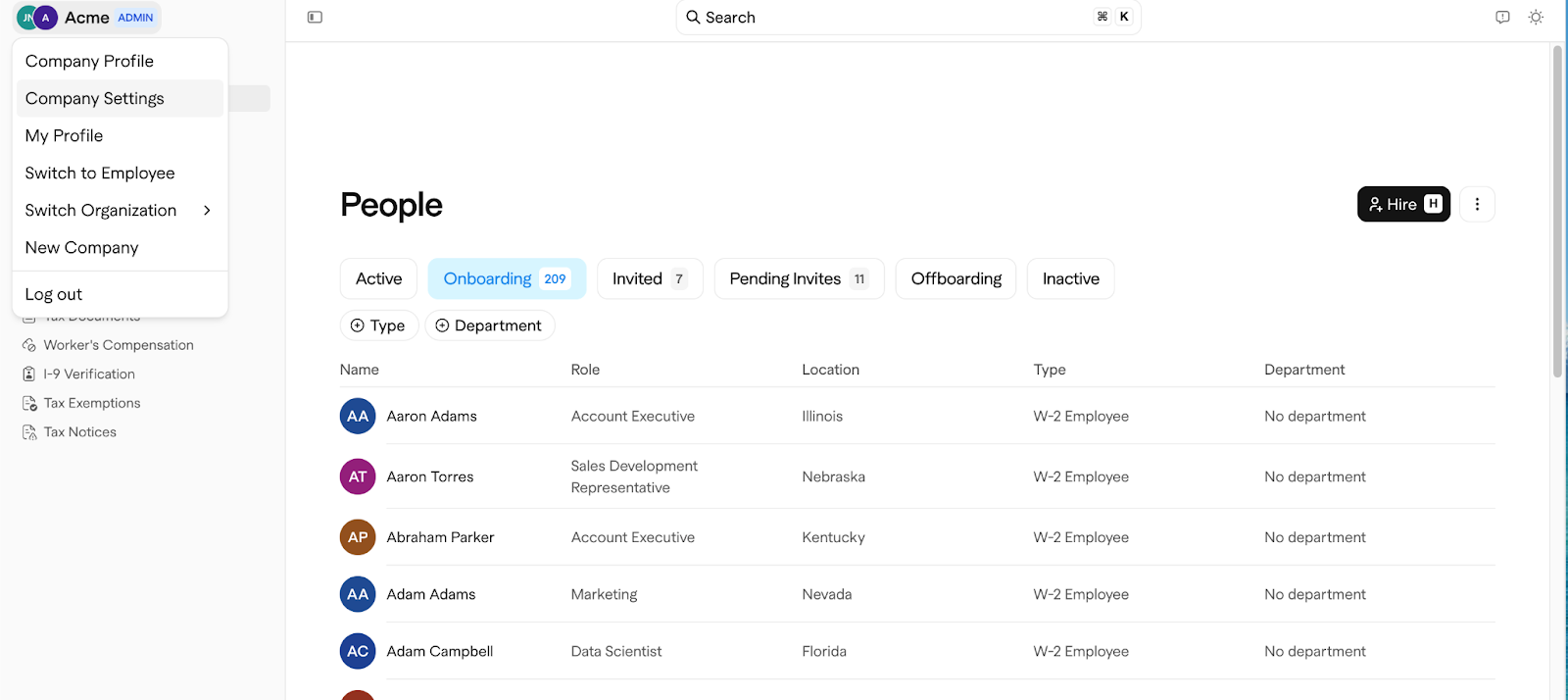Image resolution: width=1568 pixels, height=700 pixels.
Task: Click the People page heading
Action: tap(391, 205)
